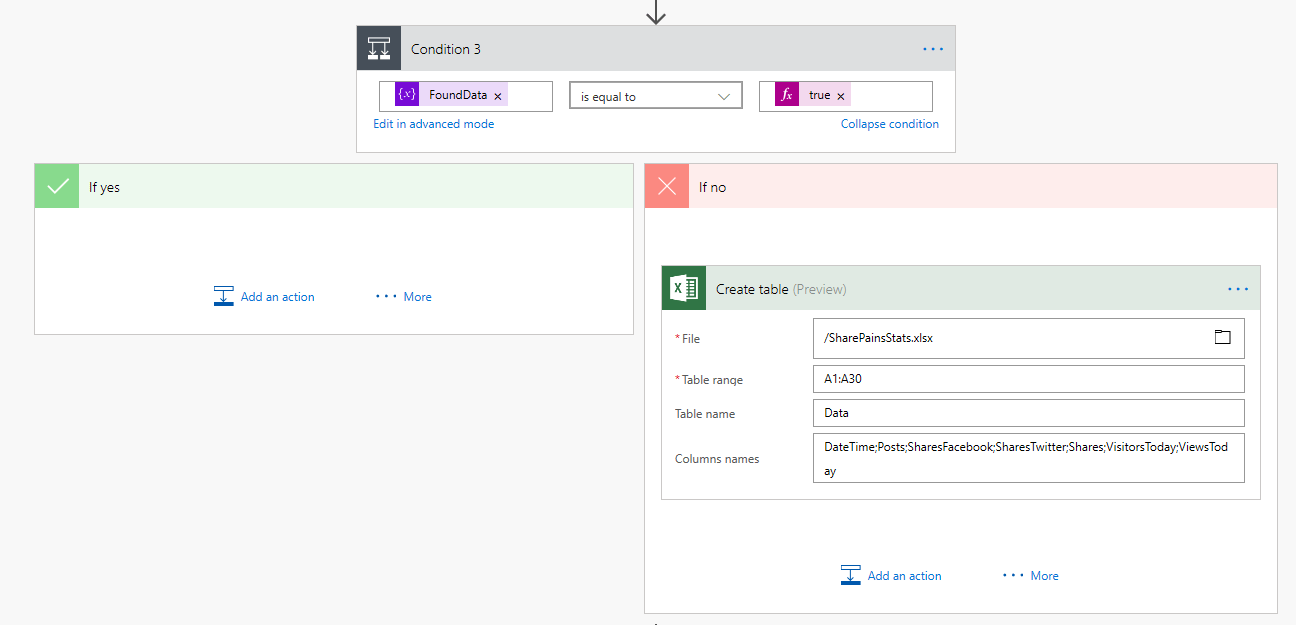This screenshot has height=625, width=1296.
Task: Open the file picker folder icon
Action: point(1222,337)
